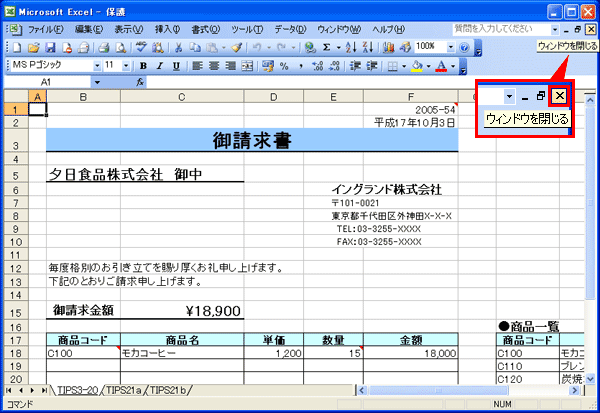The image size is (600, 413).
Task: Click the Sort Ascending A-Z icon
Action: 351,47
